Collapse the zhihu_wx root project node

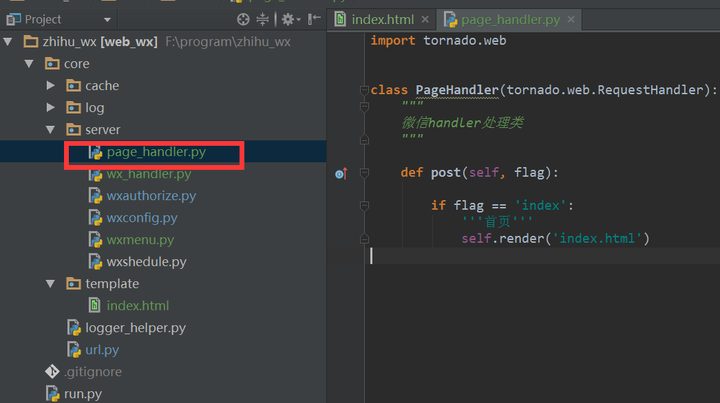8,42
